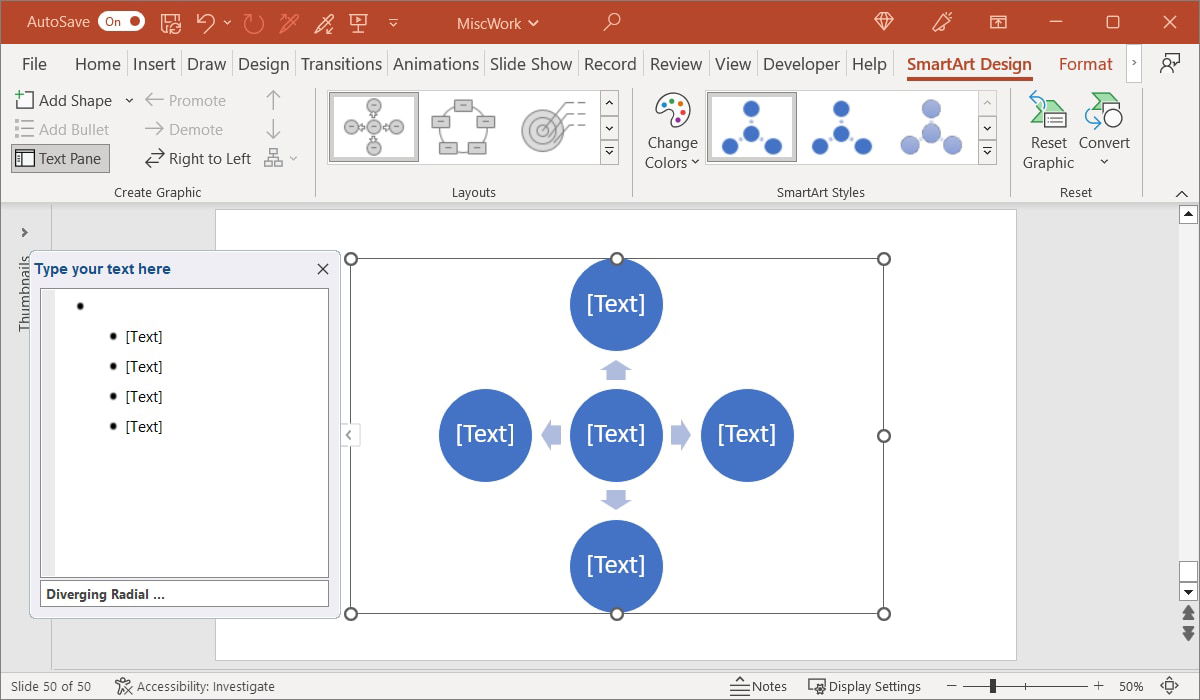Click Display Settings in the status bar
Screen dimensions: 1200x700
click(x=866, y=686)
